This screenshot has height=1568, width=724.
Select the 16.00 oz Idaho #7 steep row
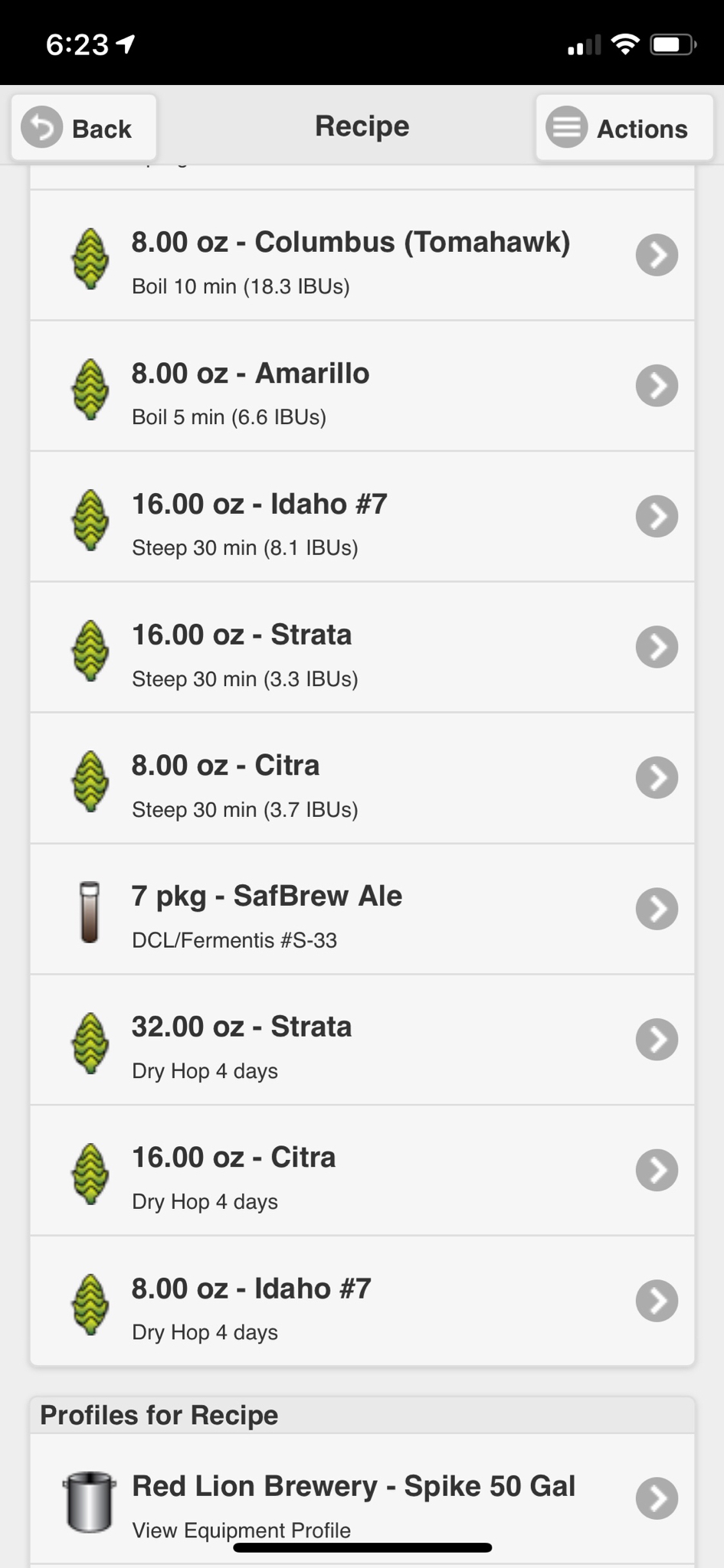click(x=362, y=517)
